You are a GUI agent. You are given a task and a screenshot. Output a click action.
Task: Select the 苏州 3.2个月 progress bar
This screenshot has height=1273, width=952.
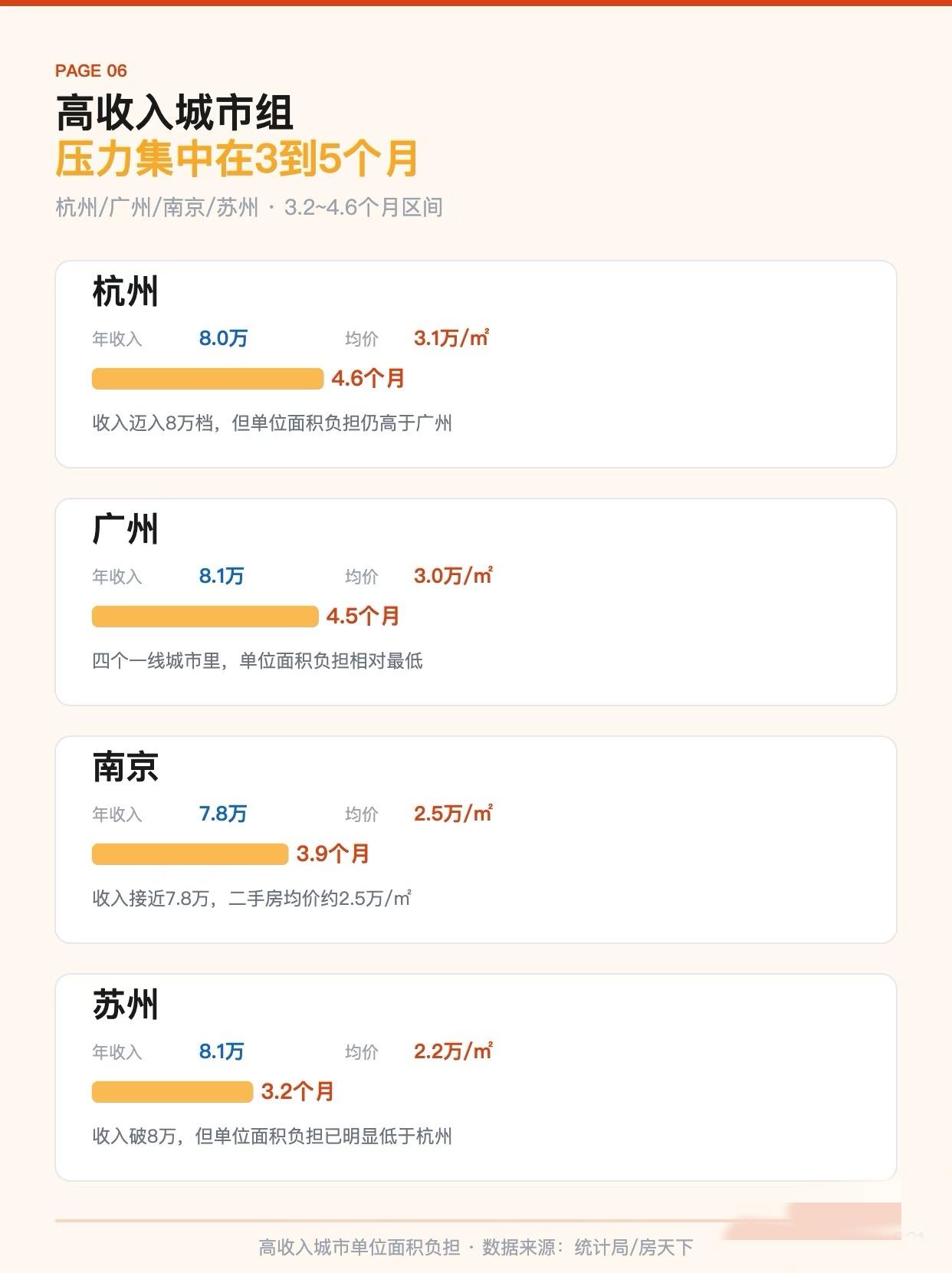[172, 1091]
